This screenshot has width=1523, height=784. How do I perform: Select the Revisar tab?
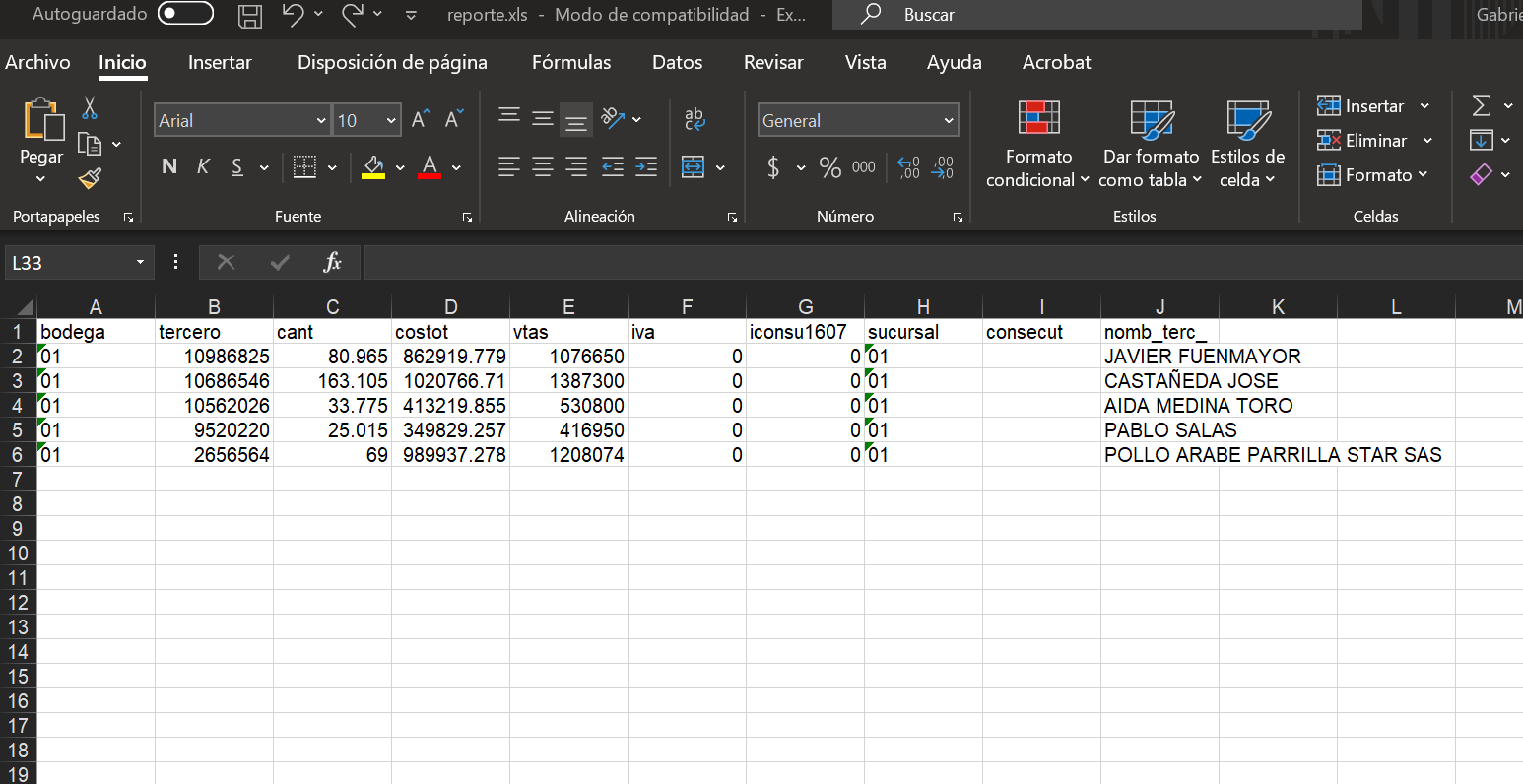coord(773,62)
